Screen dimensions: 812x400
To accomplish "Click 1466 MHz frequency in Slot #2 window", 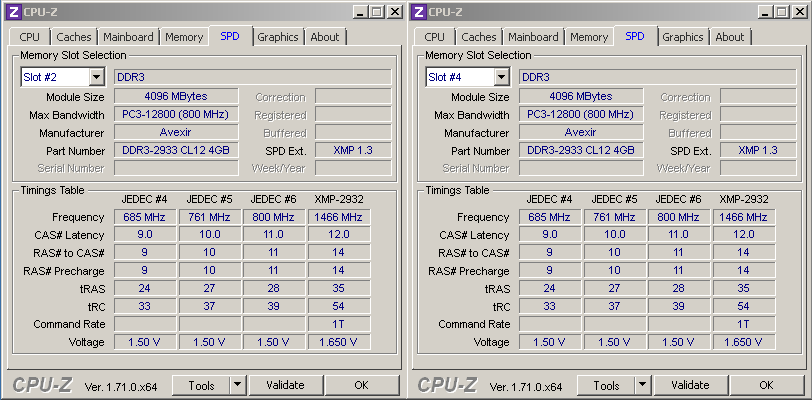I will (x=339, y=217).
